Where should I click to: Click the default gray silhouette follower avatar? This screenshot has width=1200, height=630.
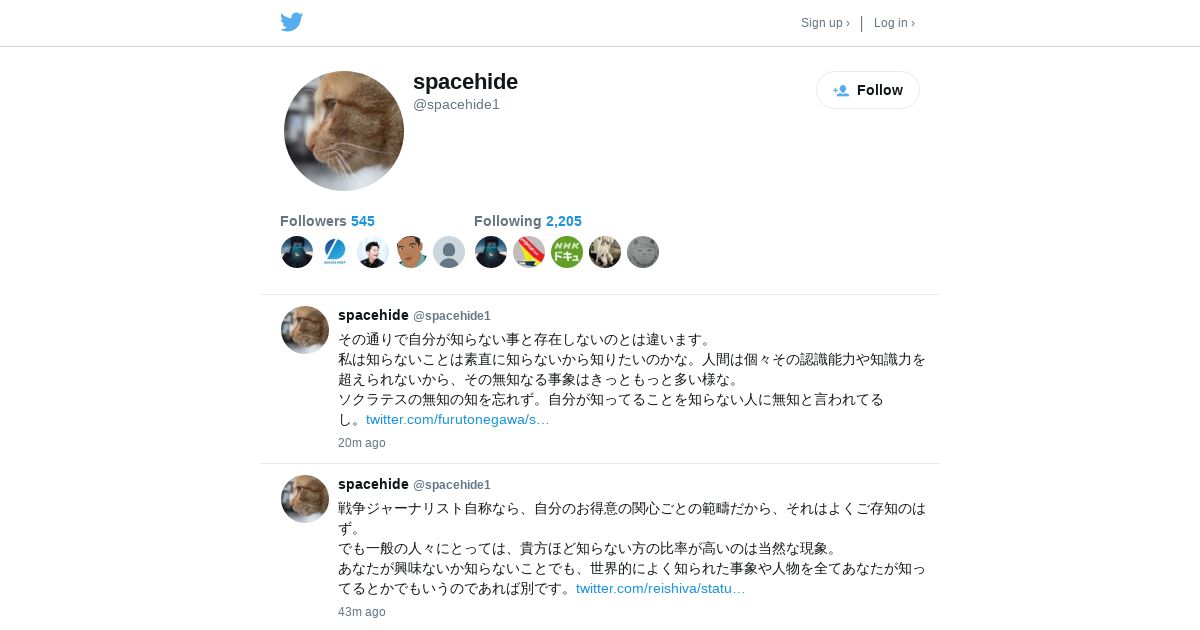(x=449, y=252)
